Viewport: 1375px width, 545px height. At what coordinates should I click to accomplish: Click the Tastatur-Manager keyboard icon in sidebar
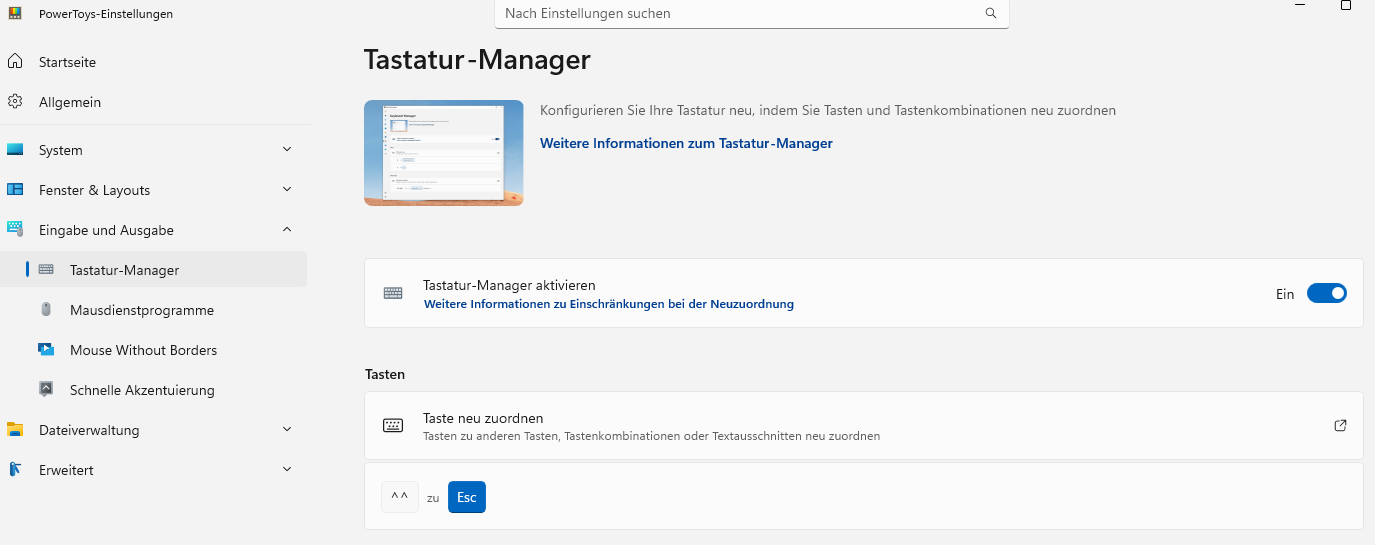tap(46, 270)
